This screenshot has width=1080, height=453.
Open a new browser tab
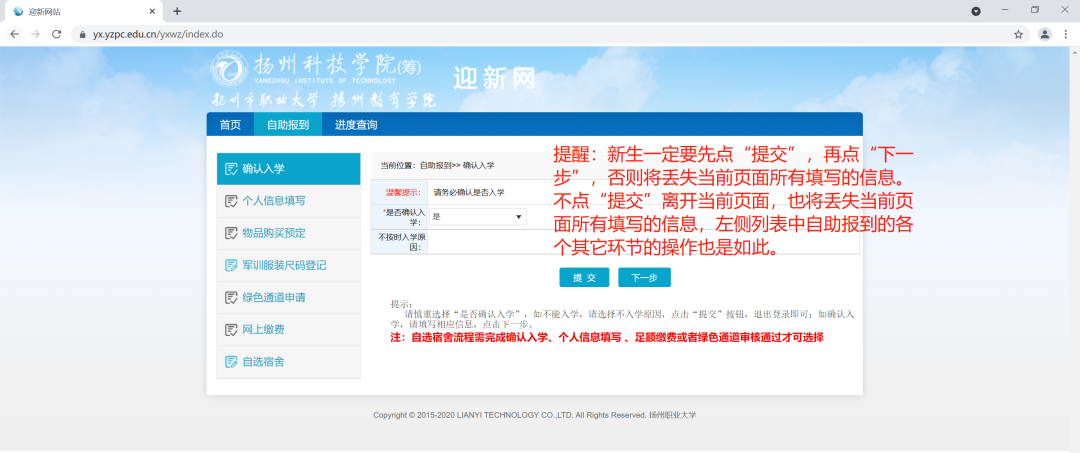tap(177, 11)
